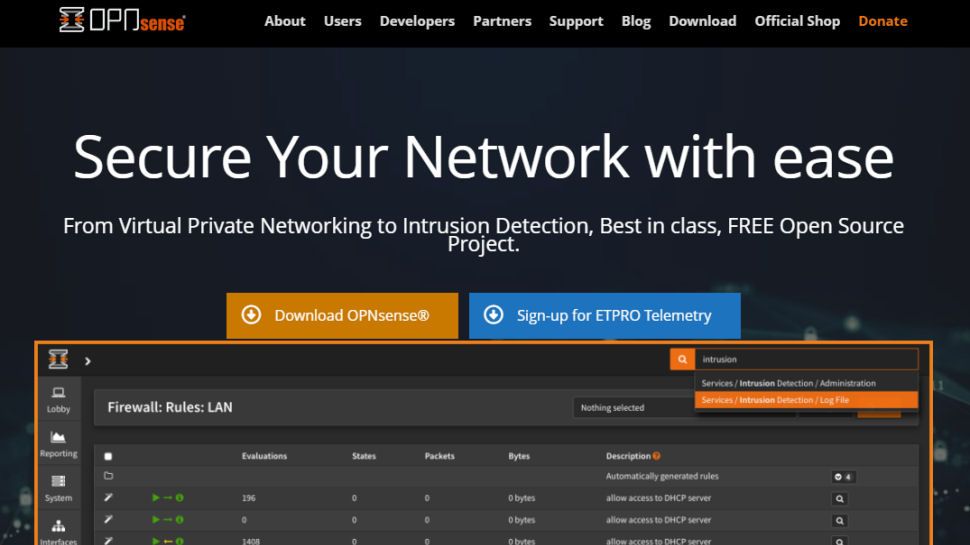This screenshot has height=545, width=970.
Task: Click the orange Donate link
Action: pyautogui.click(x=883, y=21)
